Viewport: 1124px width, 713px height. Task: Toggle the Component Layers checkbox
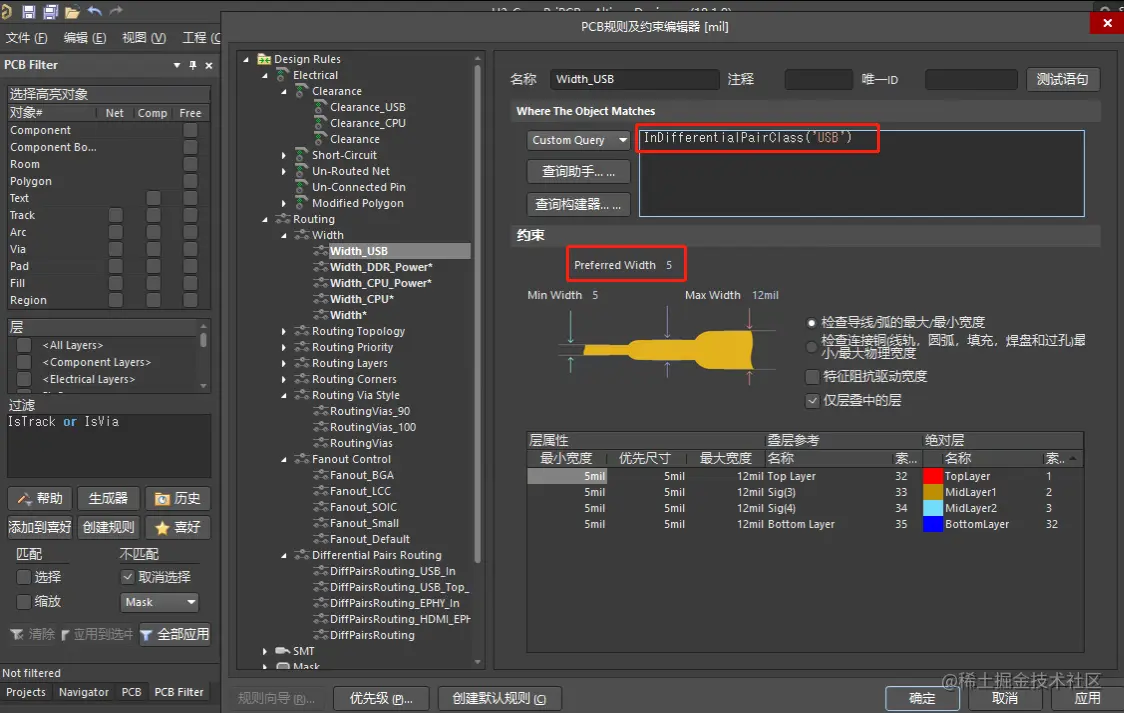click(24, 362)
